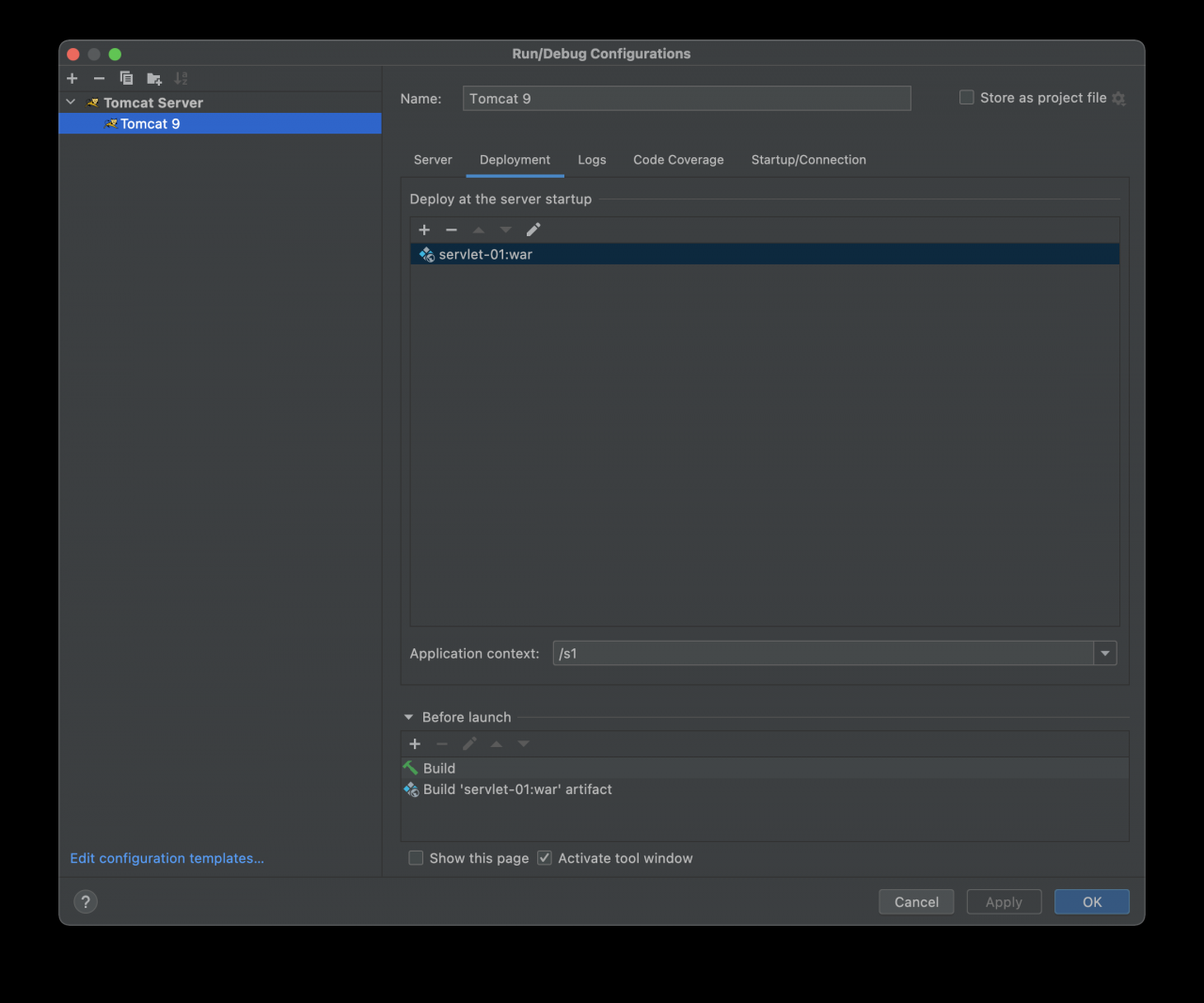Switch to the Server tab
This screenshot has height=1003, width=1204.
[x=433, y=160]
